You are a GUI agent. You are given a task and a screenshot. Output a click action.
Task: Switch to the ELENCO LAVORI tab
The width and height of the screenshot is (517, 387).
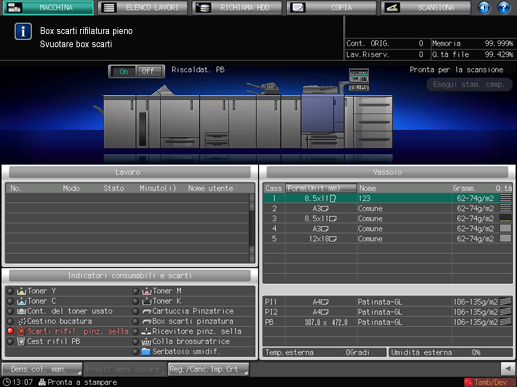143,8
